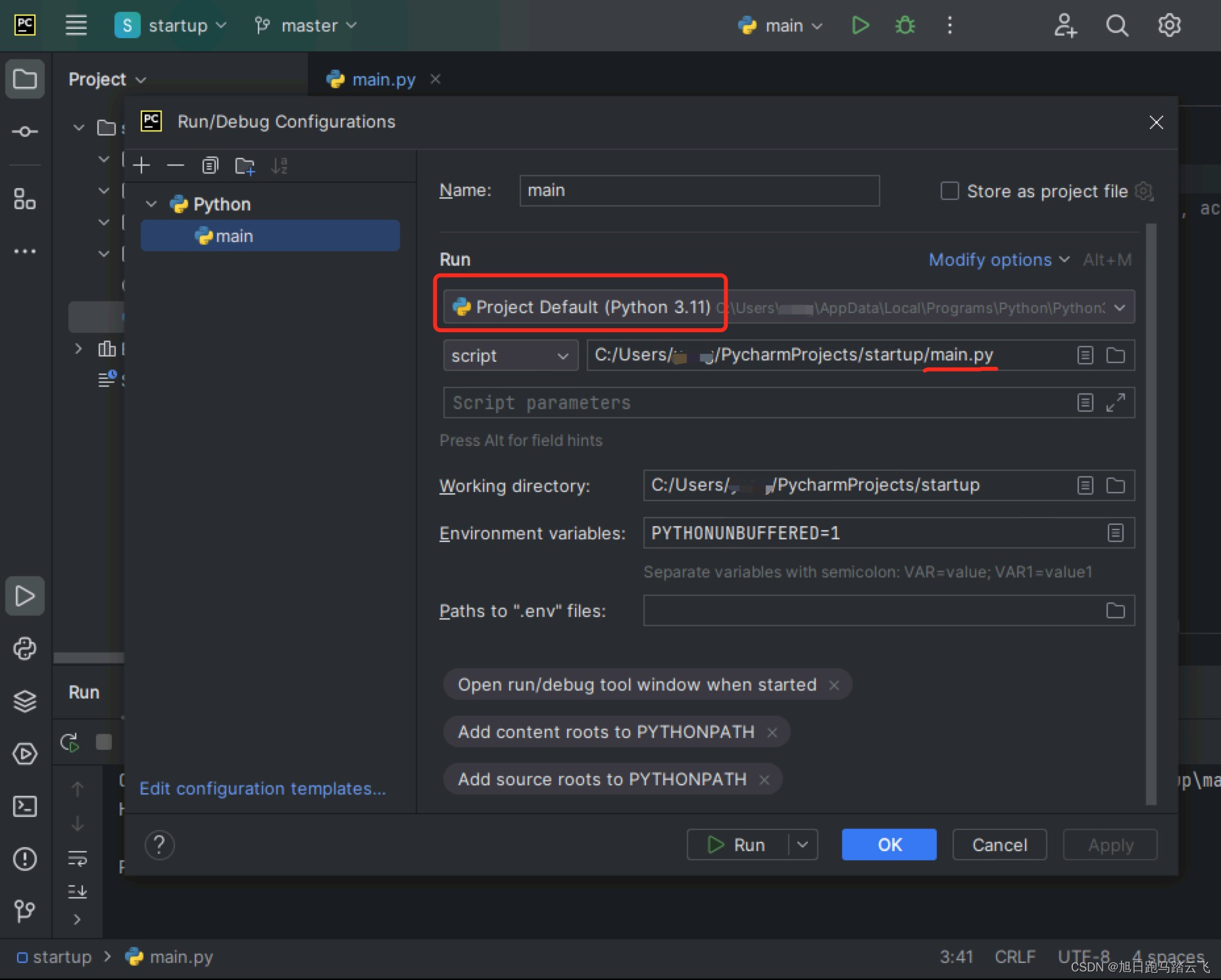Change the script/module type dropdown

point(511,355)
